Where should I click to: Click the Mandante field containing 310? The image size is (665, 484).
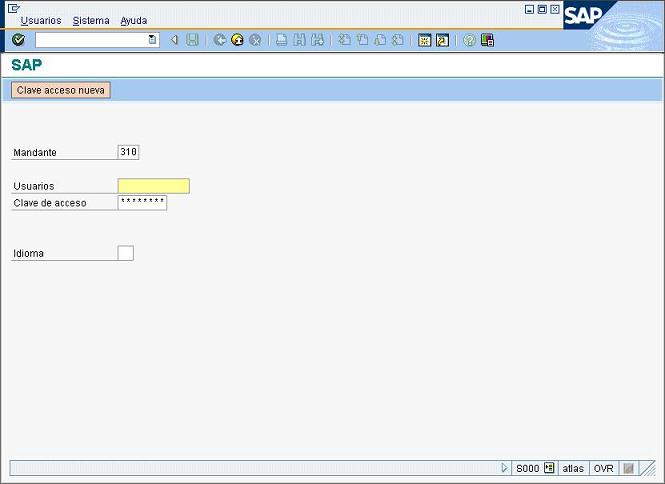(x=128, y=152)
